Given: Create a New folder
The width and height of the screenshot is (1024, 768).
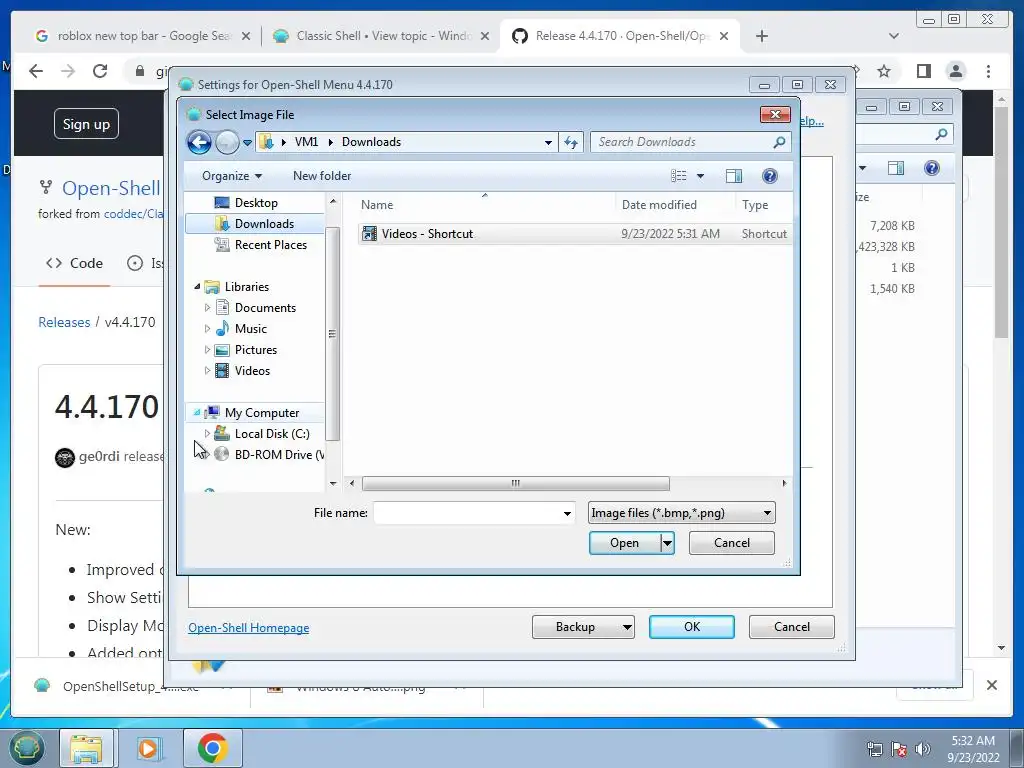Looking at the screenshot, I should (322, 176).
